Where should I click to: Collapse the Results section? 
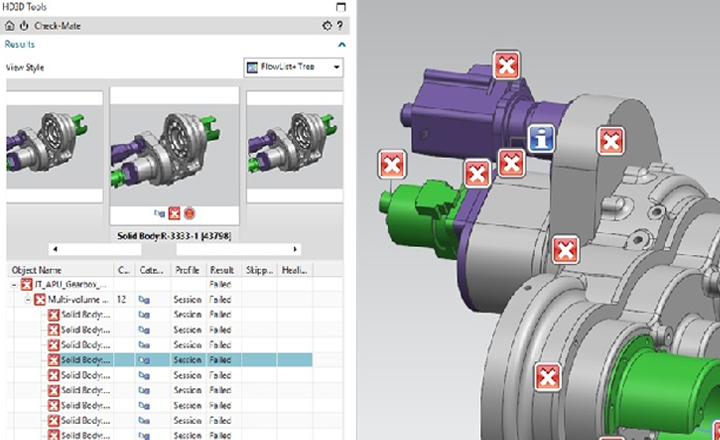[x=341, y=45]
